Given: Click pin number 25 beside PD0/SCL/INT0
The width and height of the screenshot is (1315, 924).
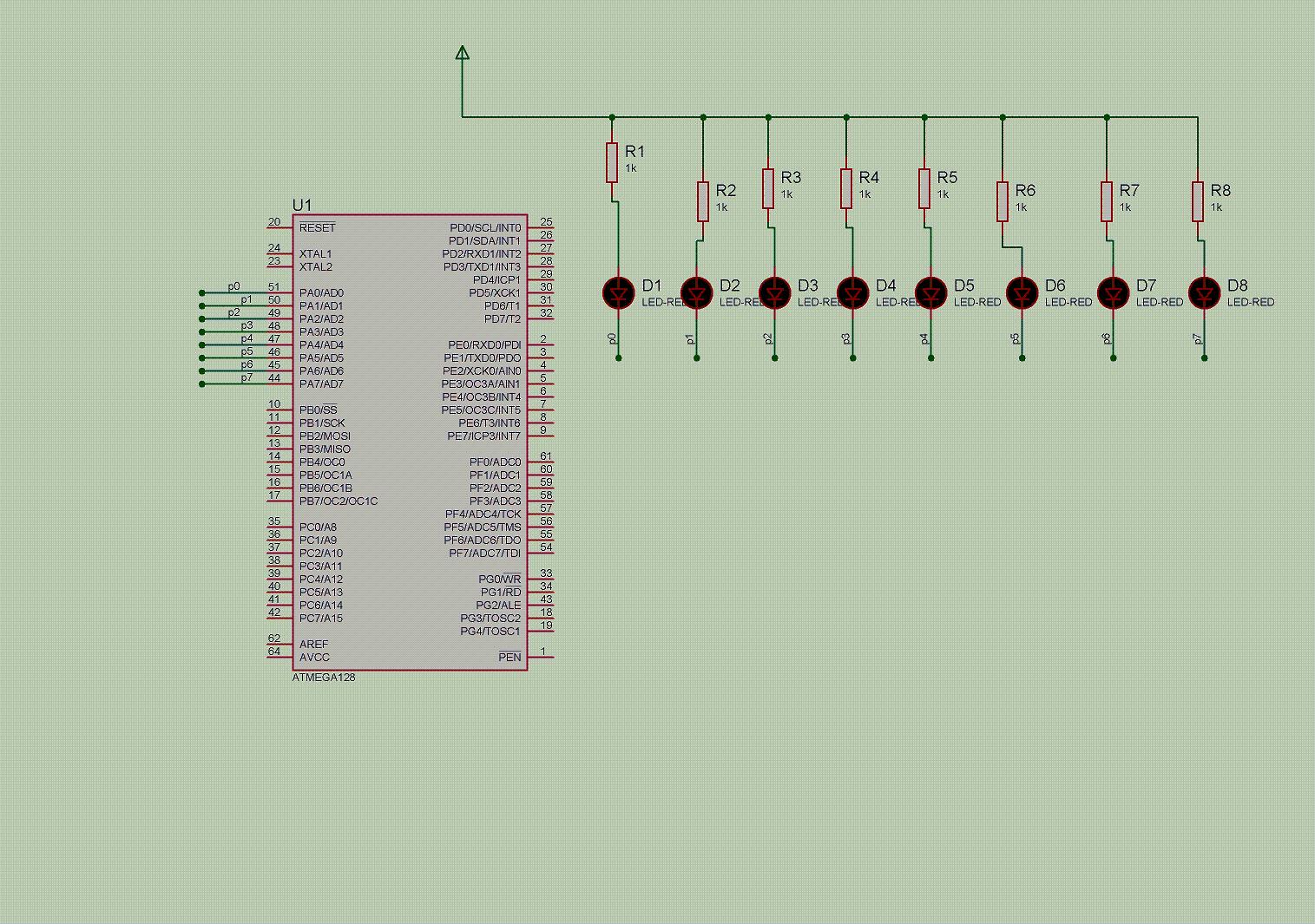Looking at the screenshot, I should point(546,222).
